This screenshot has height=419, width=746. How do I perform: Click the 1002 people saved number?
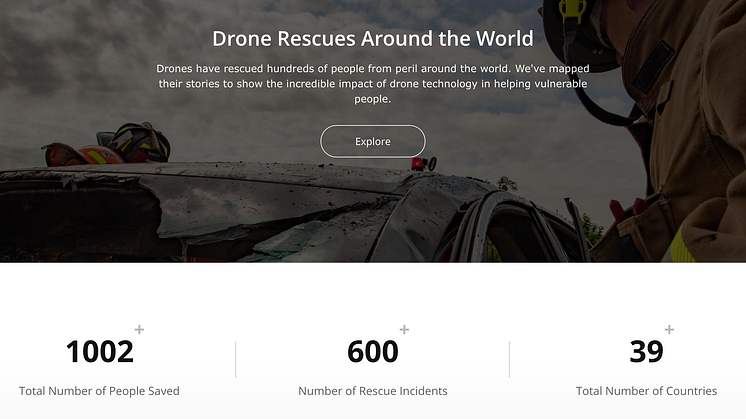[x=99, y=352]
